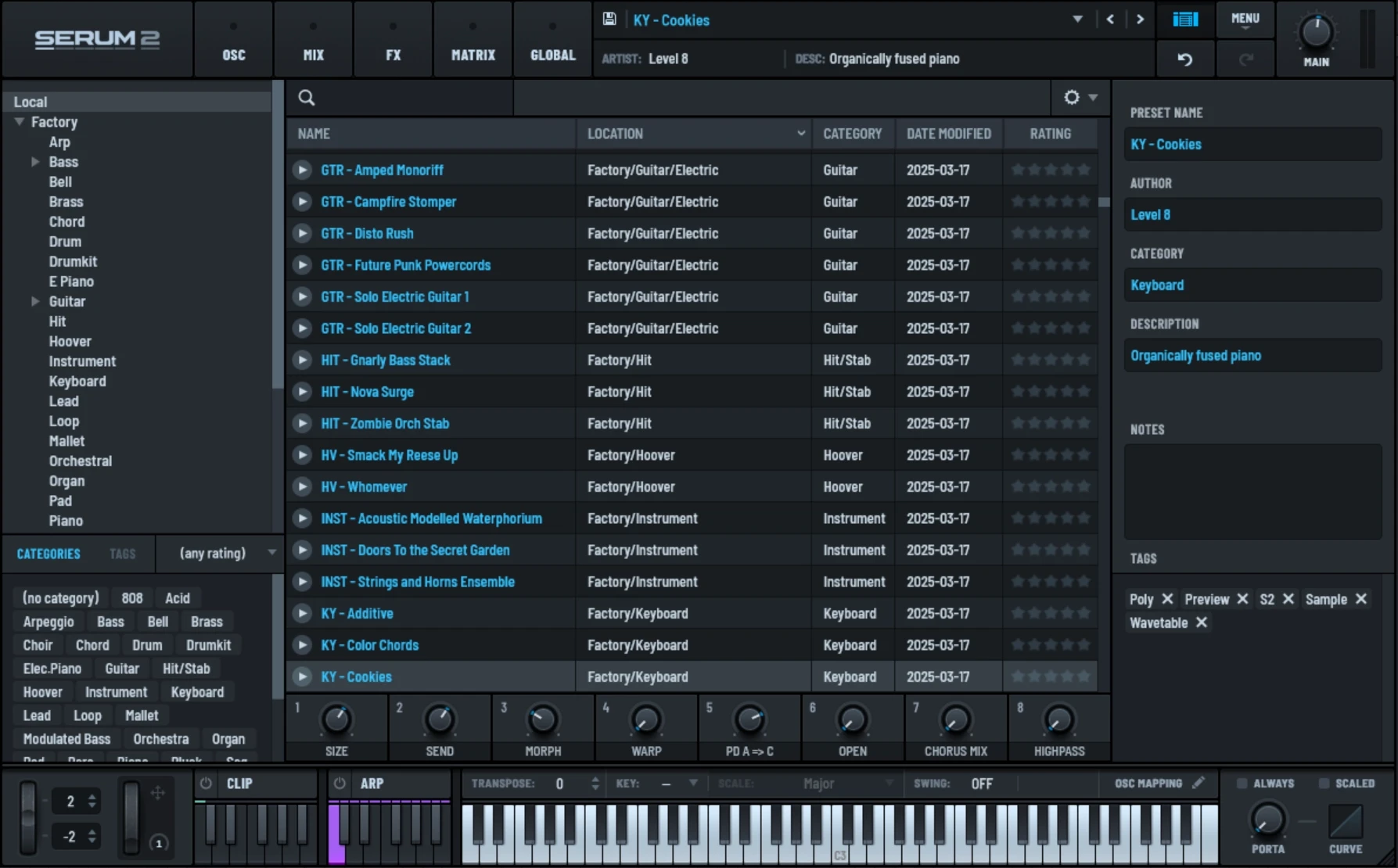
Task: Enable the SCALED checkbox
Action: click(x=1324, y=782)
